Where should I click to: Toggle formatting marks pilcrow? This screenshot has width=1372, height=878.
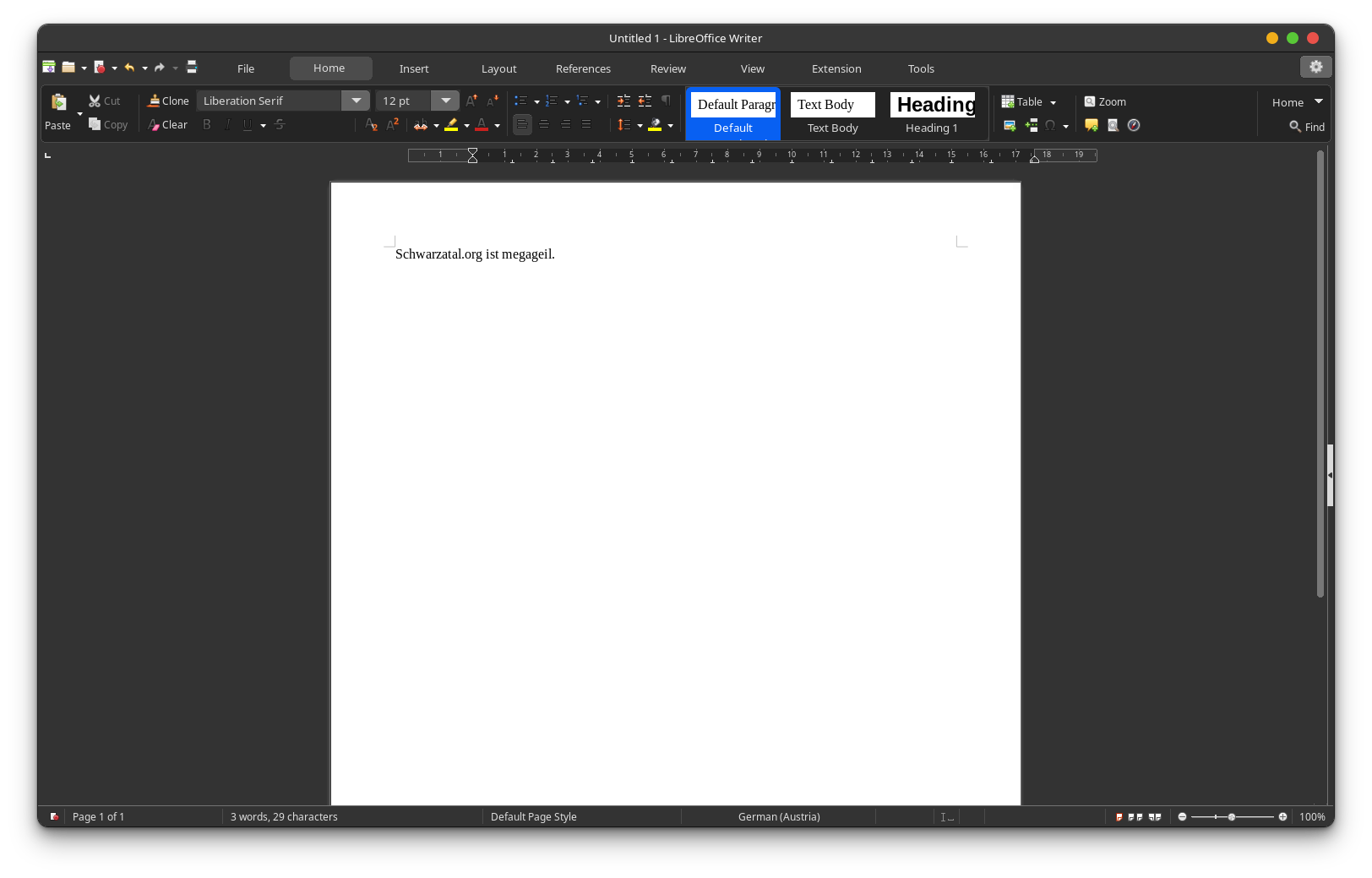point(666,101)
